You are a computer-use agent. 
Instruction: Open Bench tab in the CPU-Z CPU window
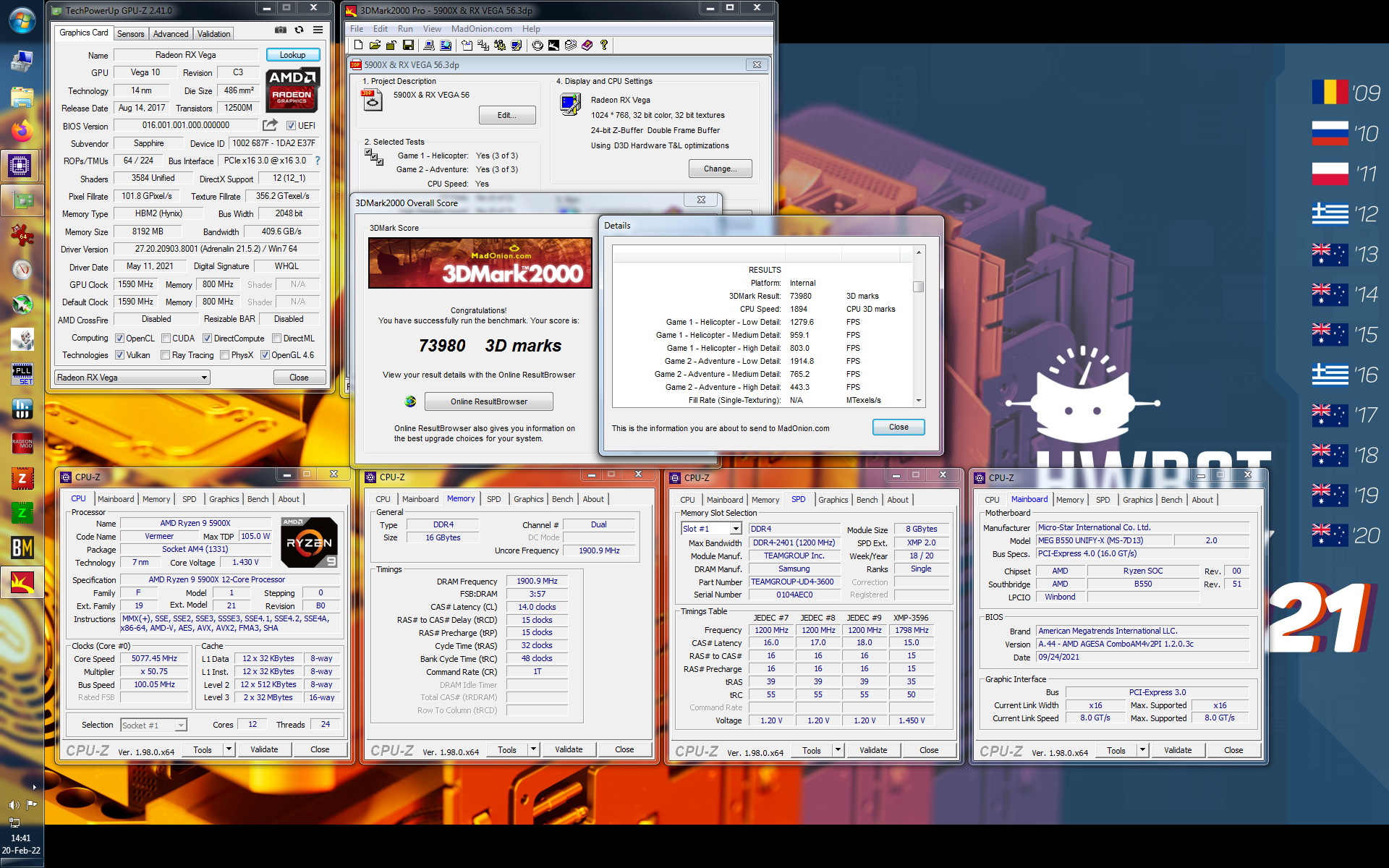[258, 499]
